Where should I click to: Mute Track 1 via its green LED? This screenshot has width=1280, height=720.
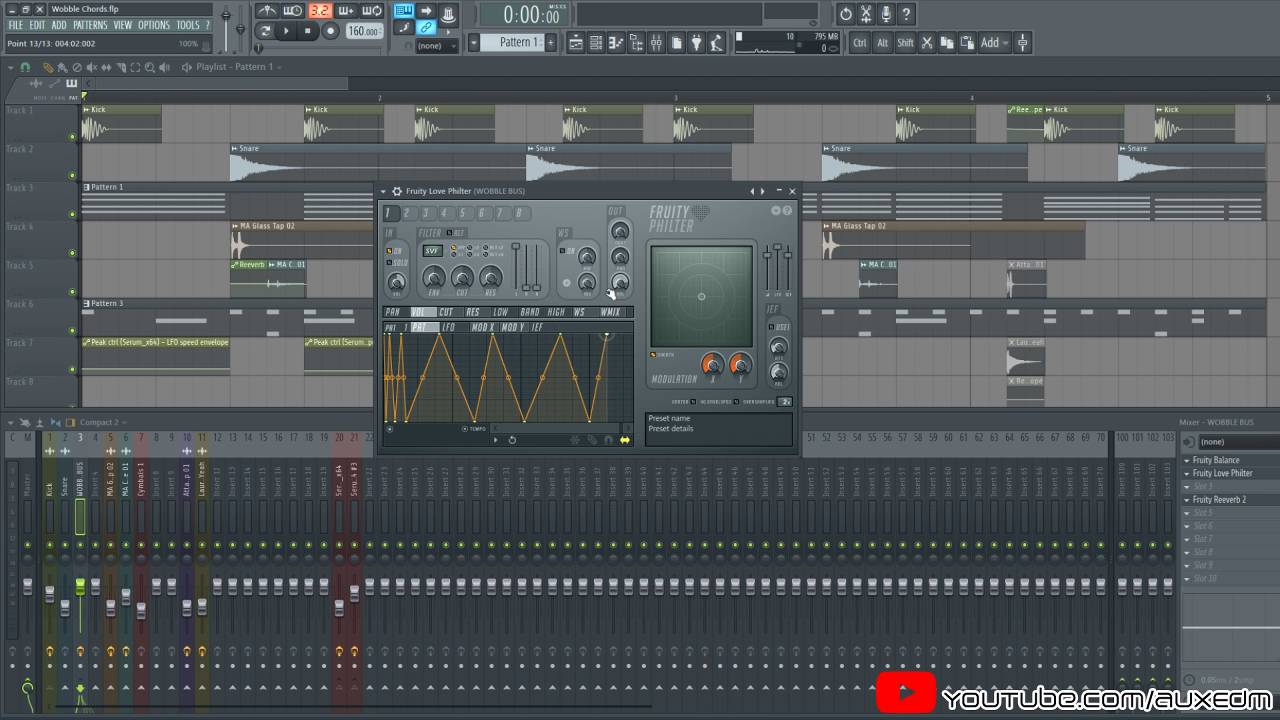(72, 136)
